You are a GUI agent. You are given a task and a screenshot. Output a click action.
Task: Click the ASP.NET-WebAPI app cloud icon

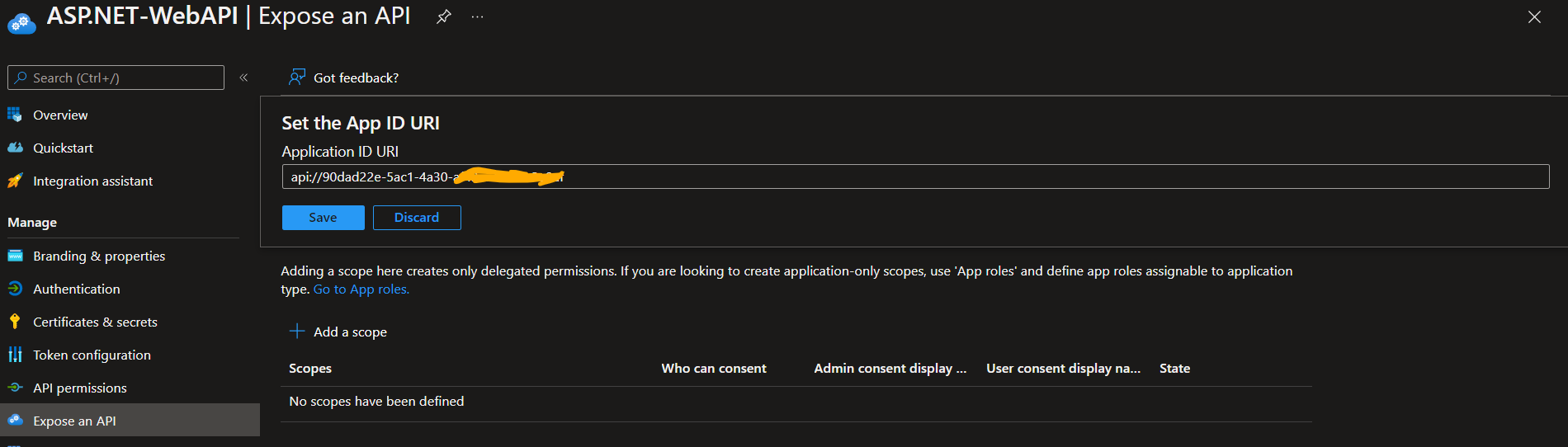pos(21,23)
